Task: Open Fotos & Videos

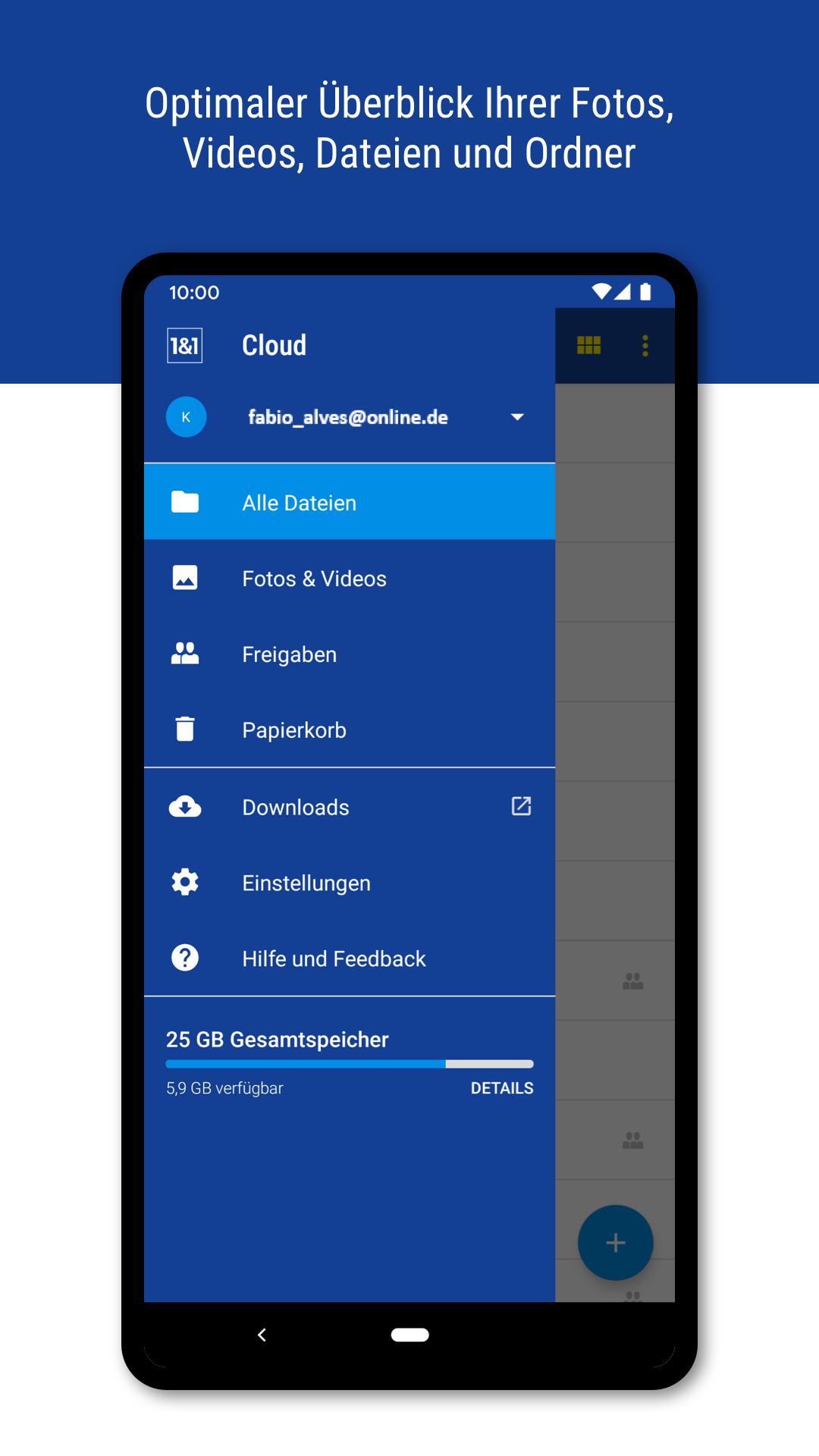Action: click(350, 578)
